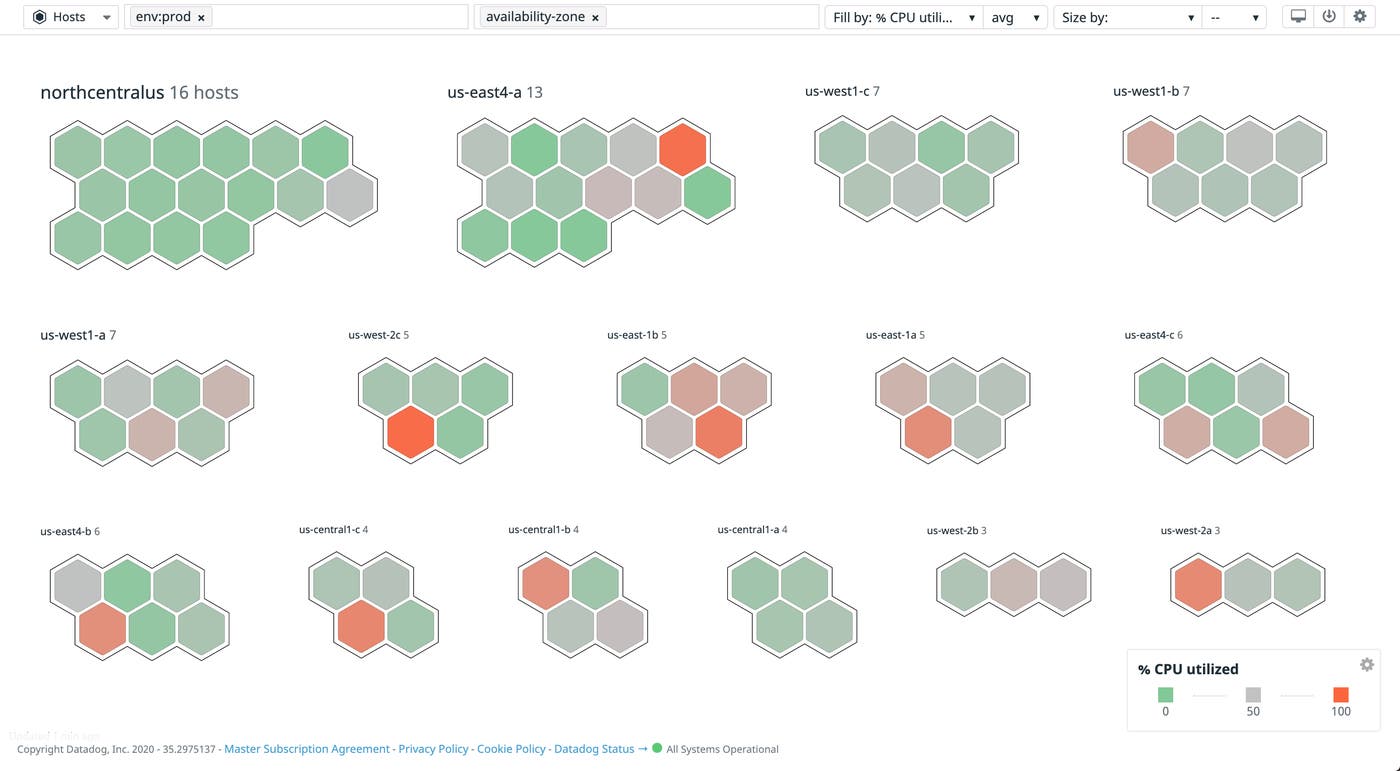This screenshot has width=1400, height=771.
Task: Open the Size by dropdown
Action: [1190, 17]
